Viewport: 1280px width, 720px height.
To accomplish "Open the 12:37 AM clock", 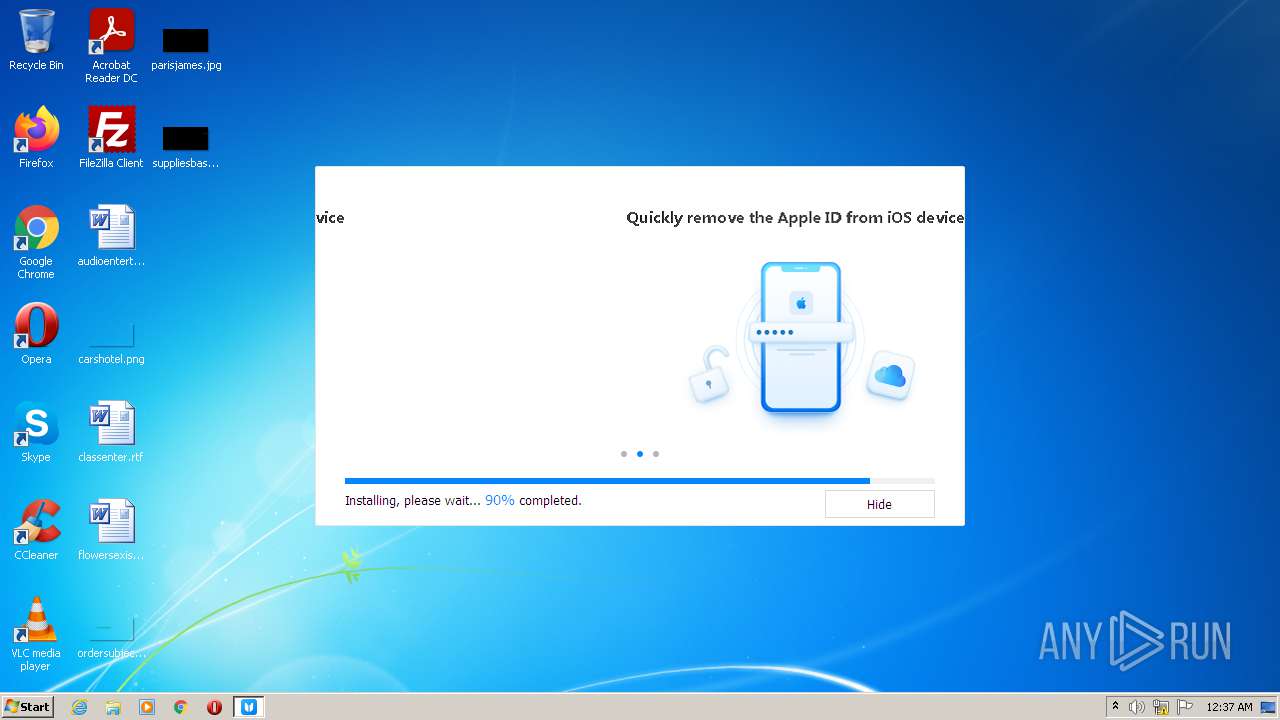I will [1229, 707].
